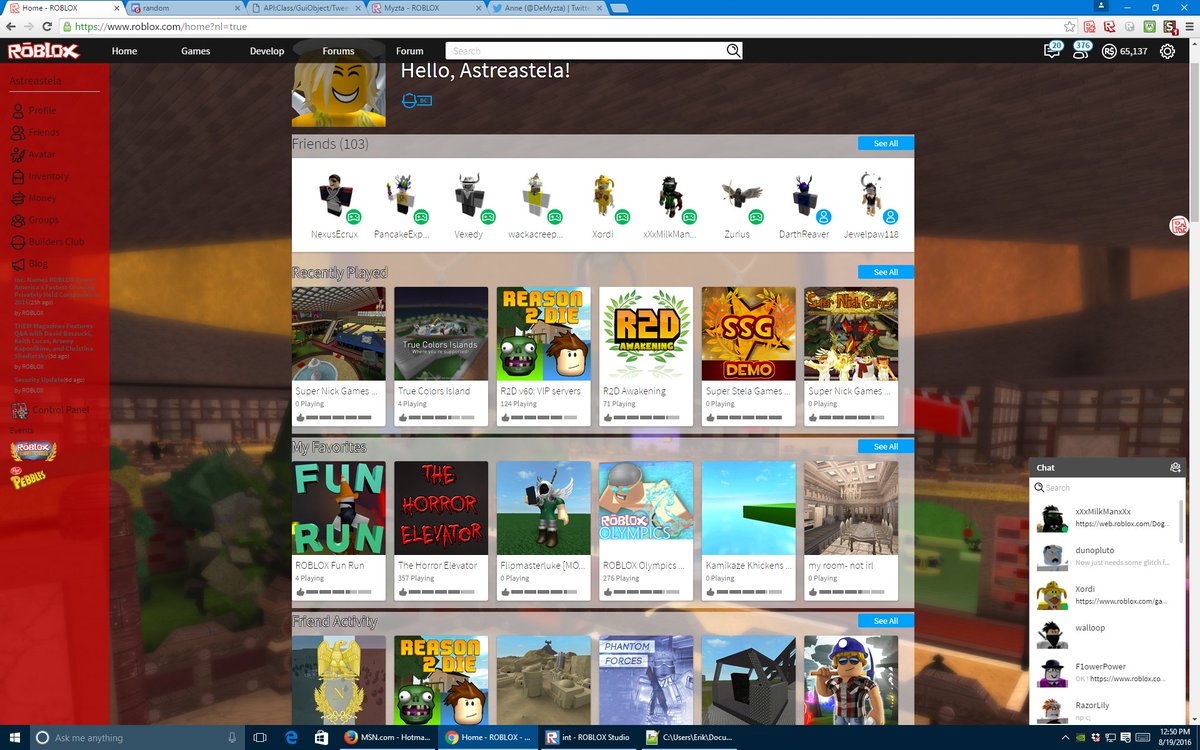1200x750 pixels.
Task: Open R2D Awakening game card
Action: 645,356
